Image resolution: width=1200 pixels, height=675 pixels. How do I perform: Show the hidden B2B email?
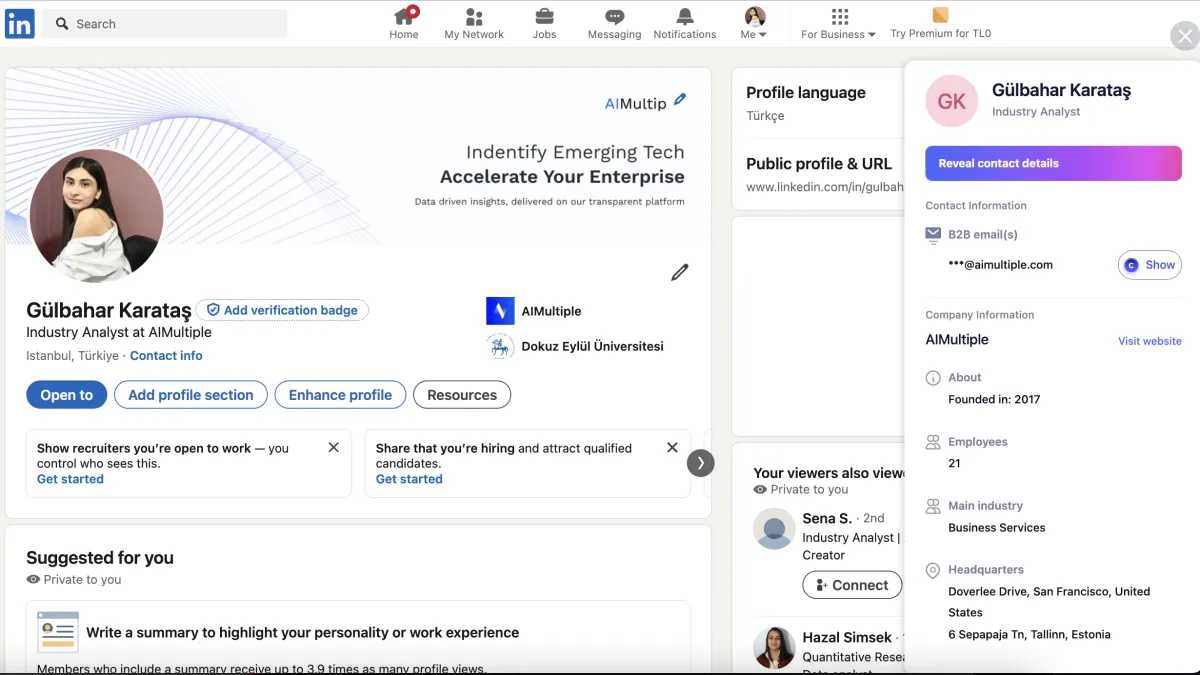tap(1150, 265)
